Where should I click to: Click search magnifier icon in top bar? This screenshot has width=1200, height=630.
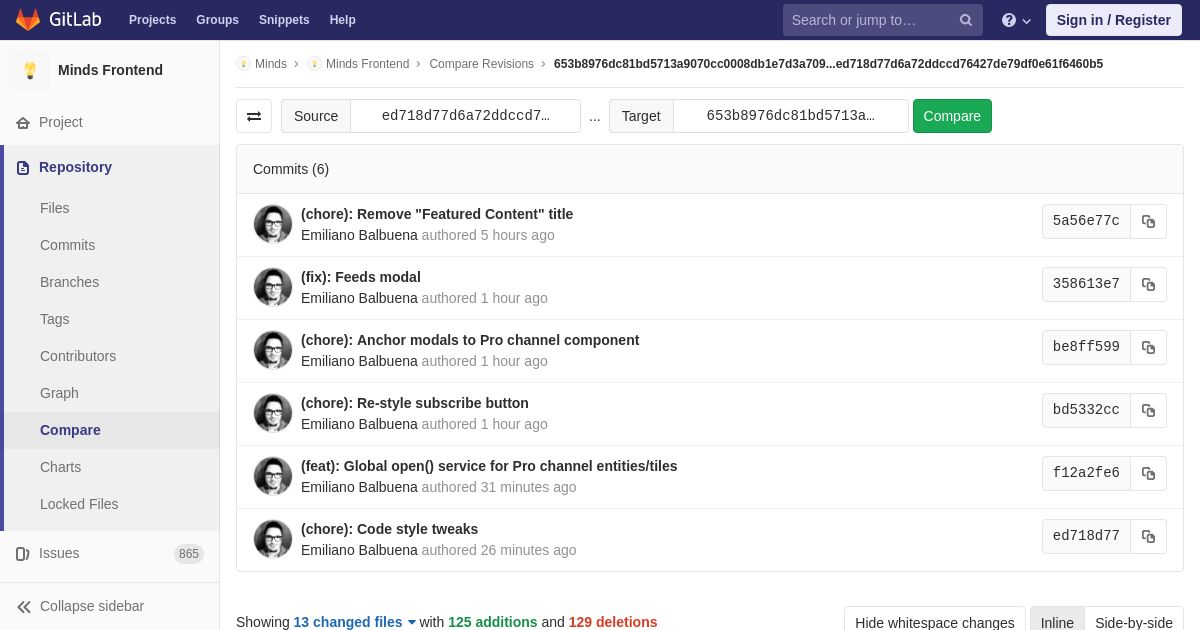(966, 20)
